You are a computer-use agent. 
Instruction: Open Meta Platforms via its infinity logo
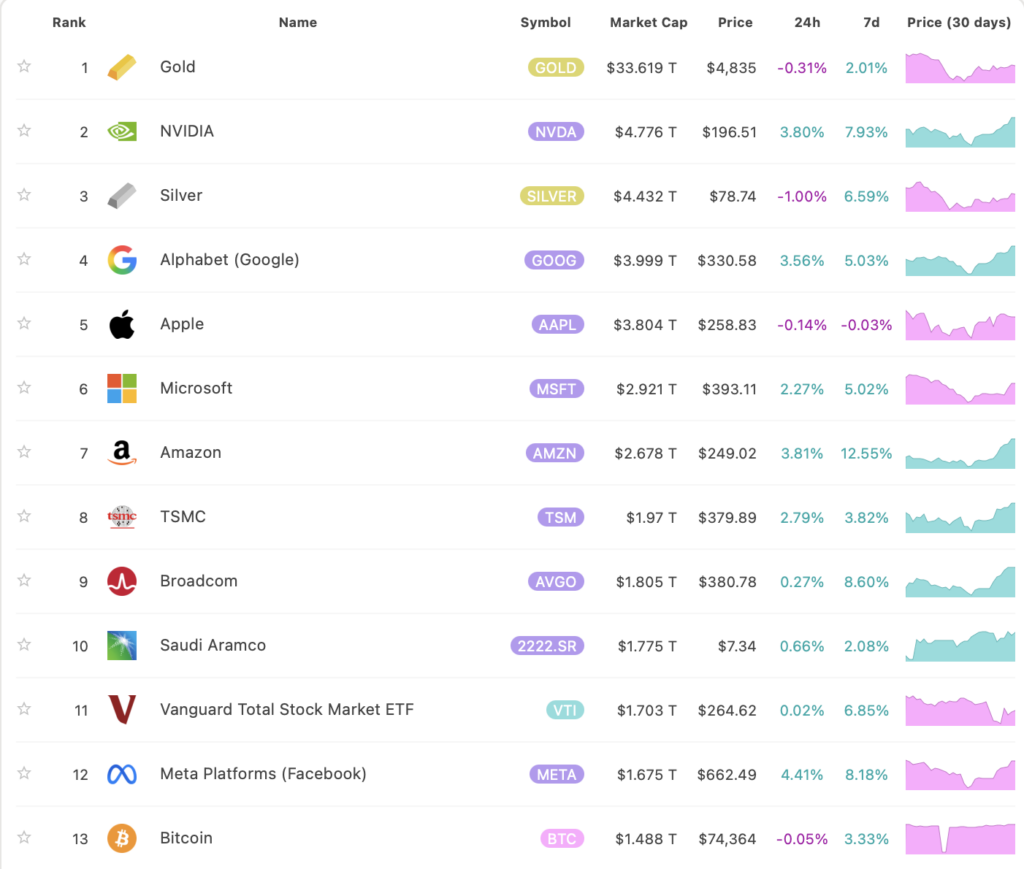[x=121, y=774]
